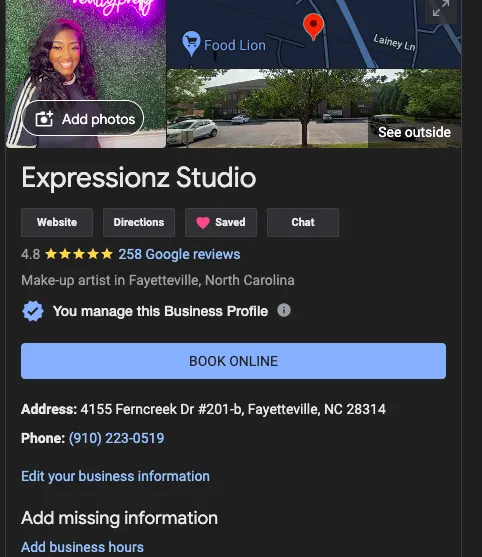Click the red location pin on map
Viewport: 482px width, 557px height.
[313, 27]
